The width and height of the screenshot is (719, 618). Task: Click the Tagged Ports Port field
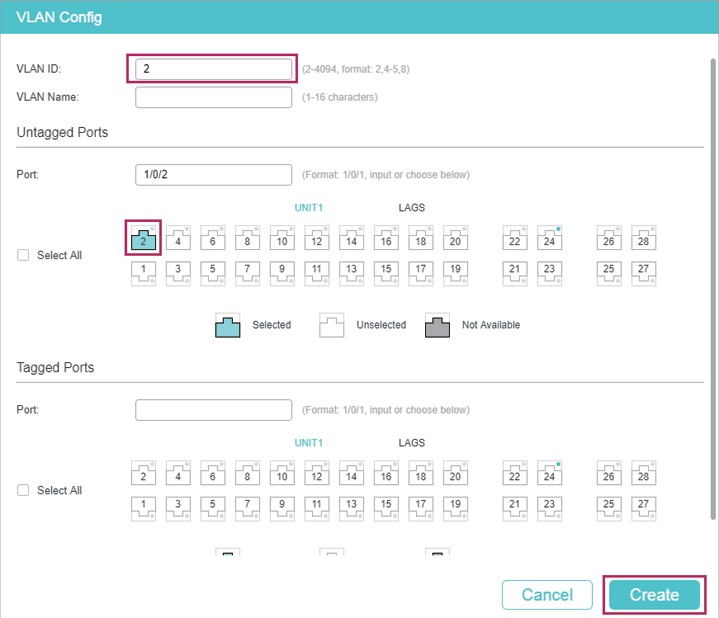click(213, 410)
